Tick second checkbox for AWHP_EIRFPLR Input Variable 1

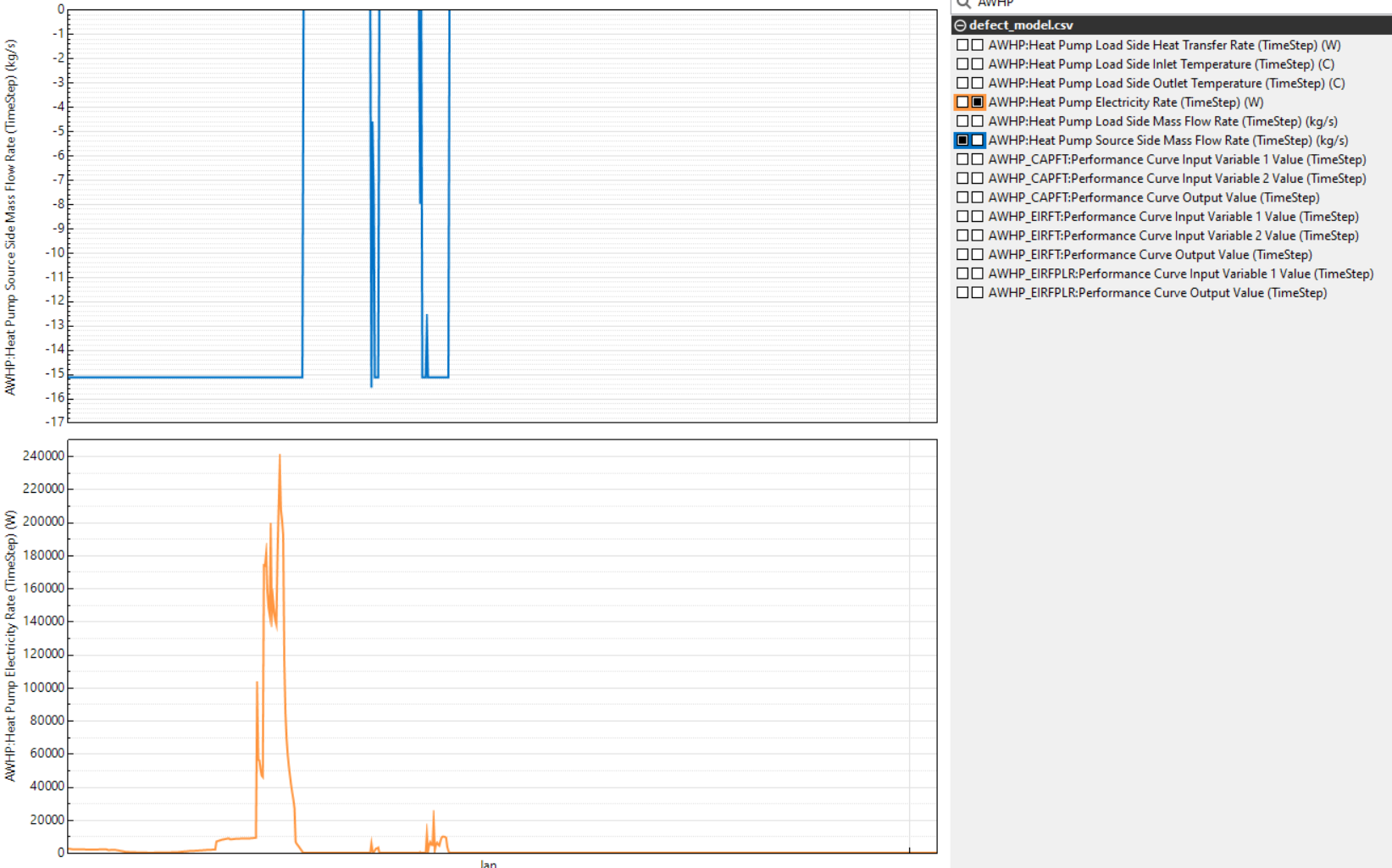point(978,274)
